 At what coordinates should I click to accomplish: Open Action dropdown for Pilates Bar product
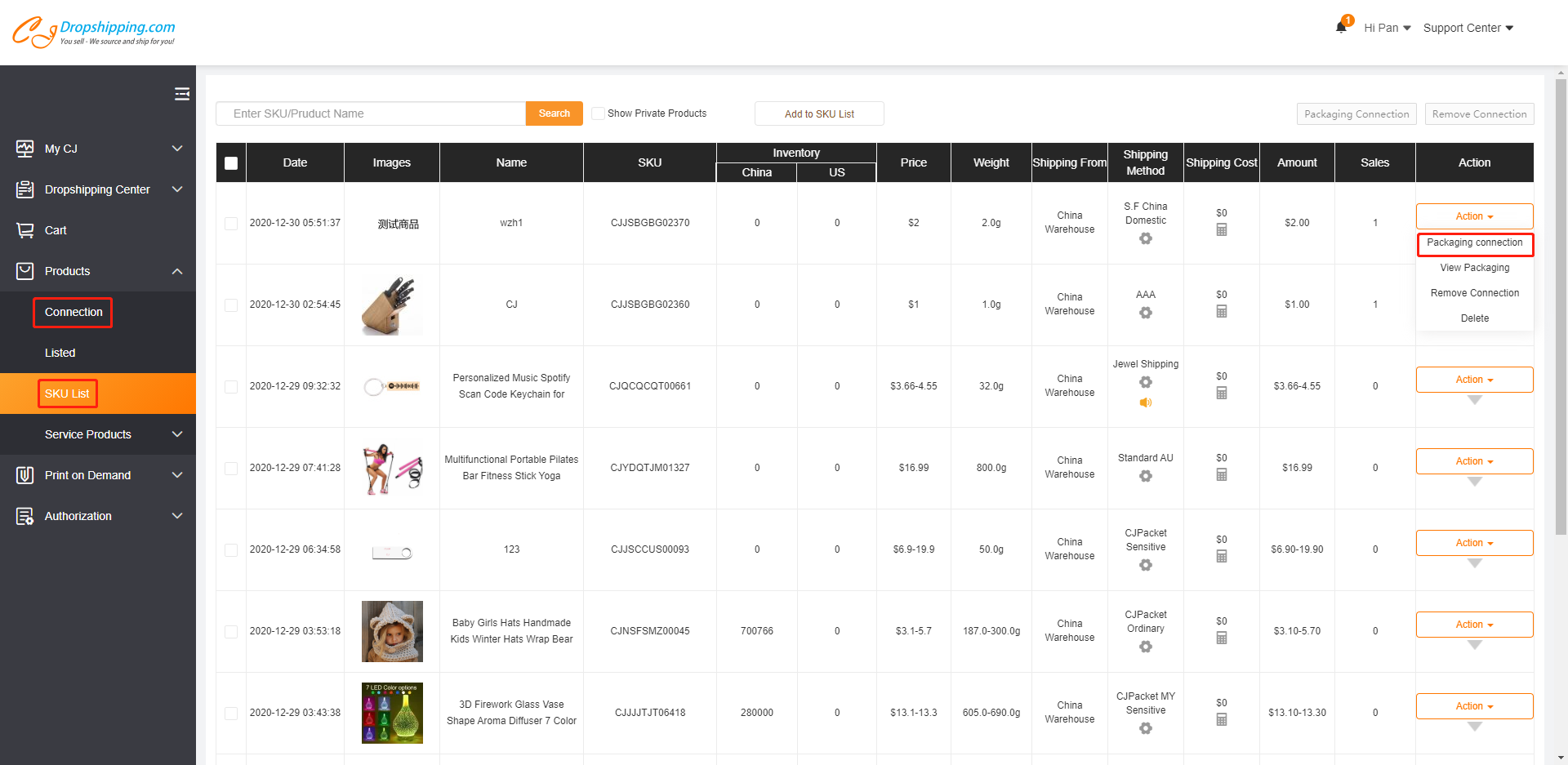pos(1473,461)
